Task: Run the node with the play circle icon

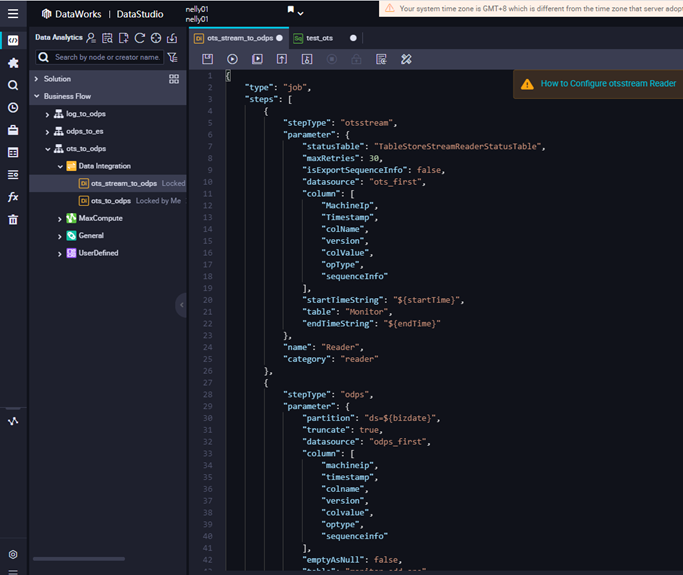Action: [x=233, y=59]
